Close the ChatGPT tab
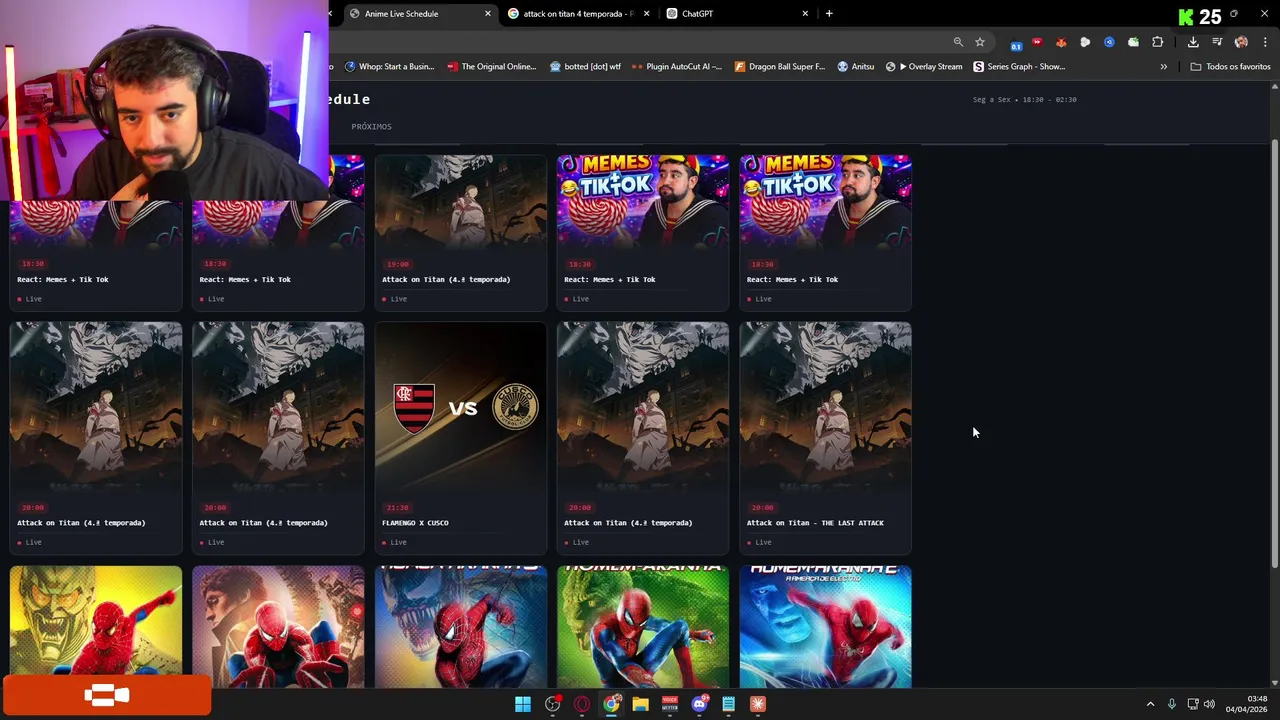1280x720 pixels. click(805, 14)
